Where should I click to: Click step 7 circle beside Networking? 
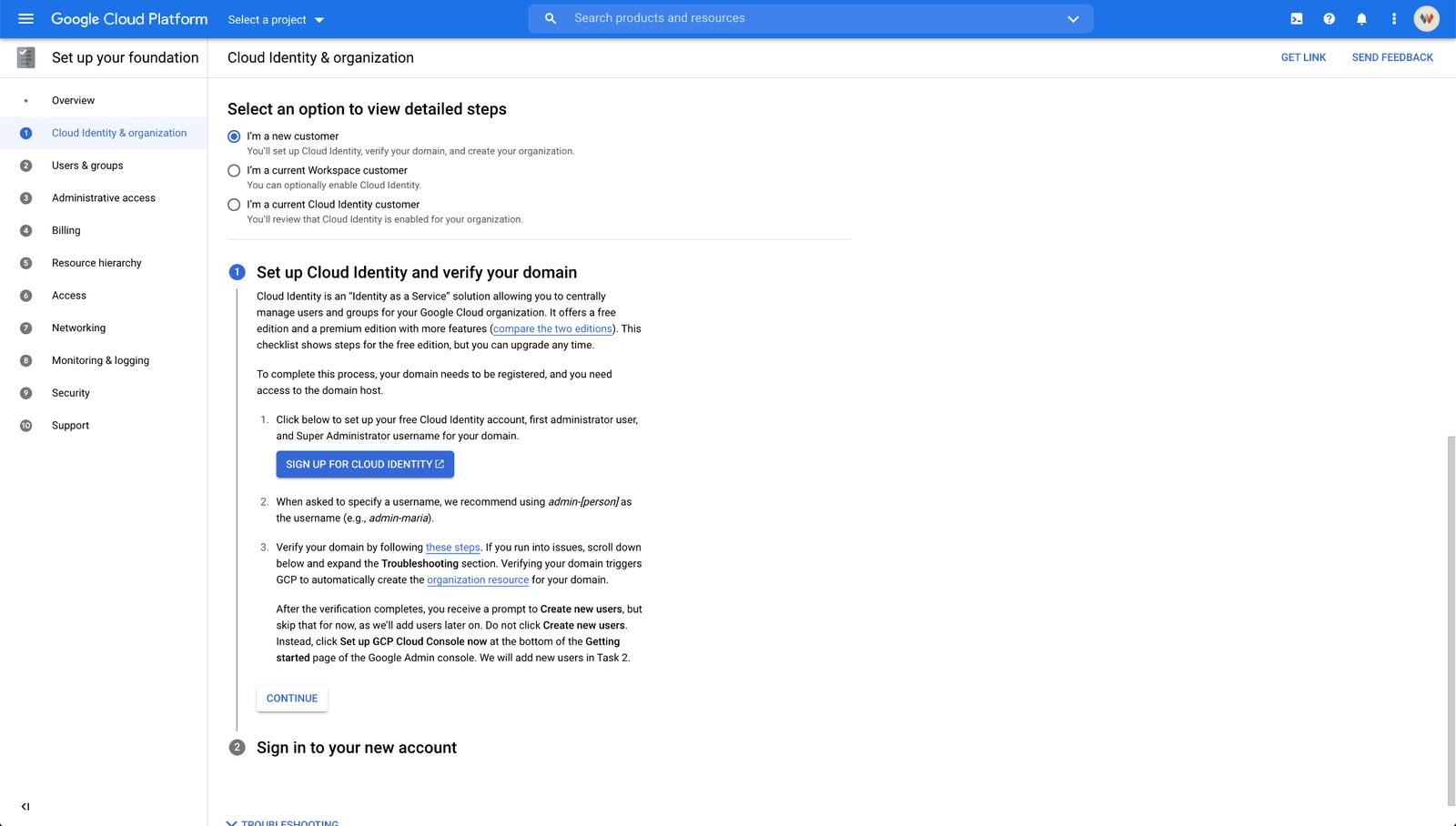click(x=25, y=328)
